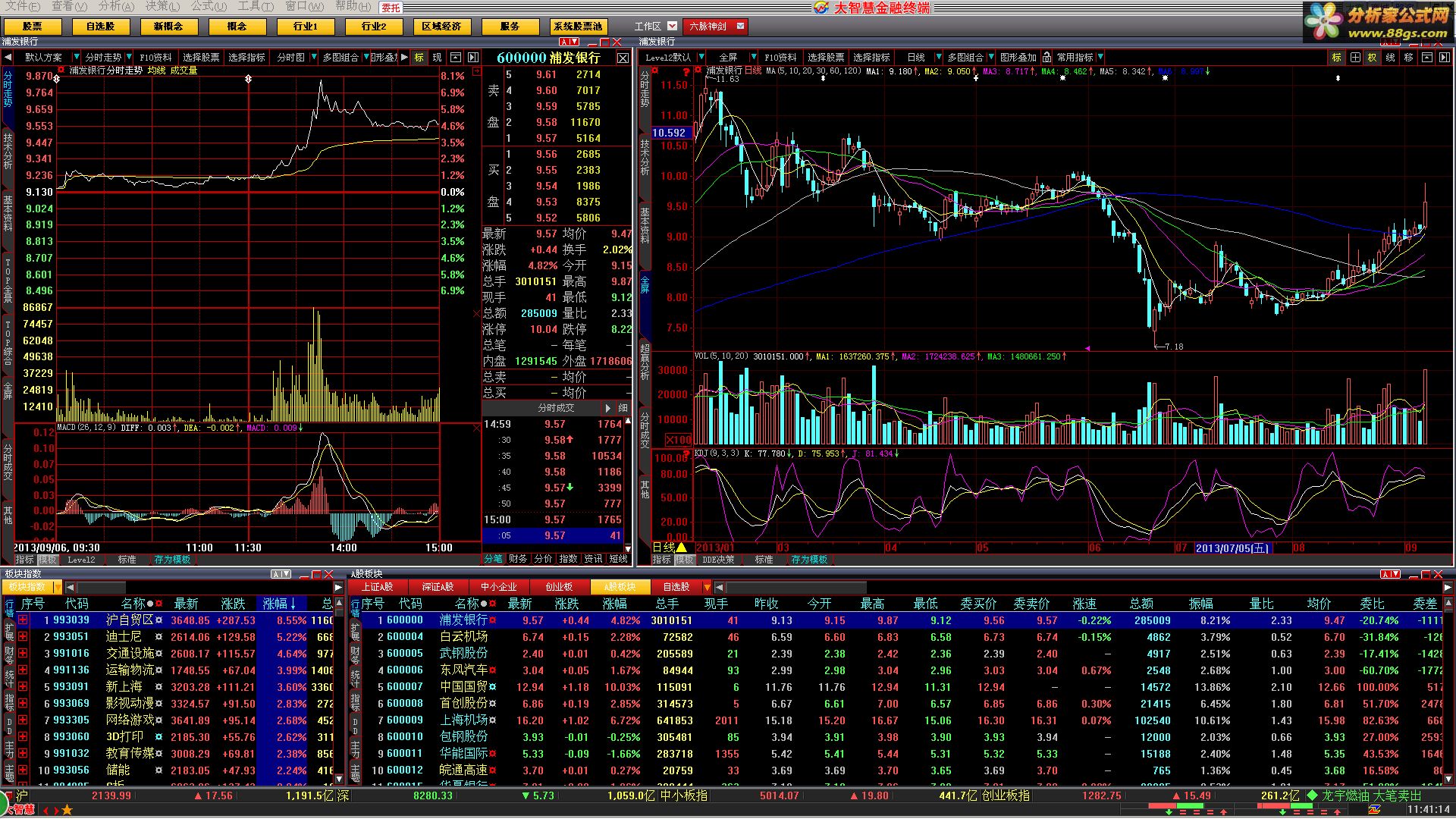Open the 日线 period dropdown arrow
The image size is (1456, 819).
938,58
